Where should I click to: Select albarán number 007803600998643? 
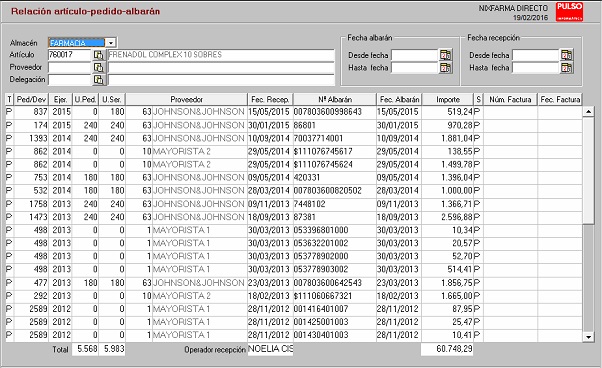[x=328, y=112]
